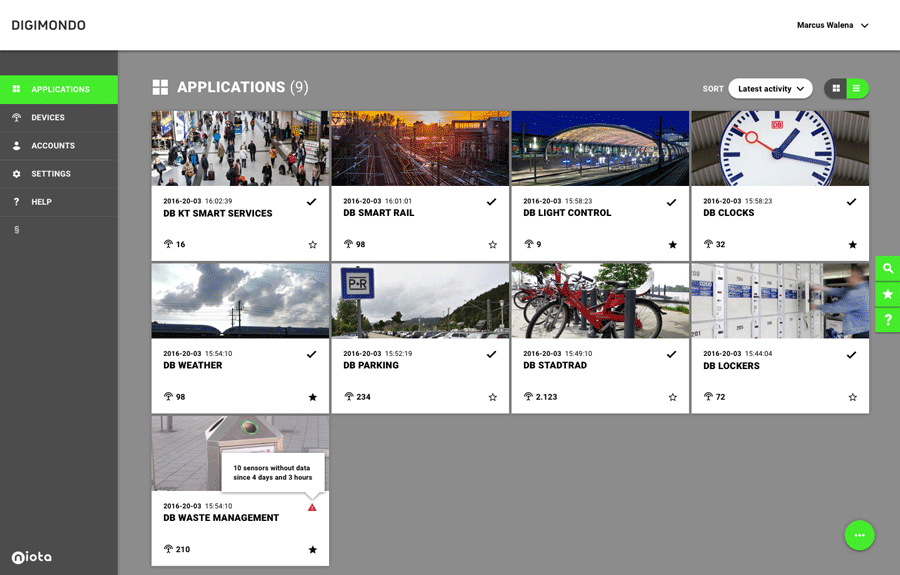Click checkmark status on DB Smart Rail
900x575 pixels.
coord(492,202)
